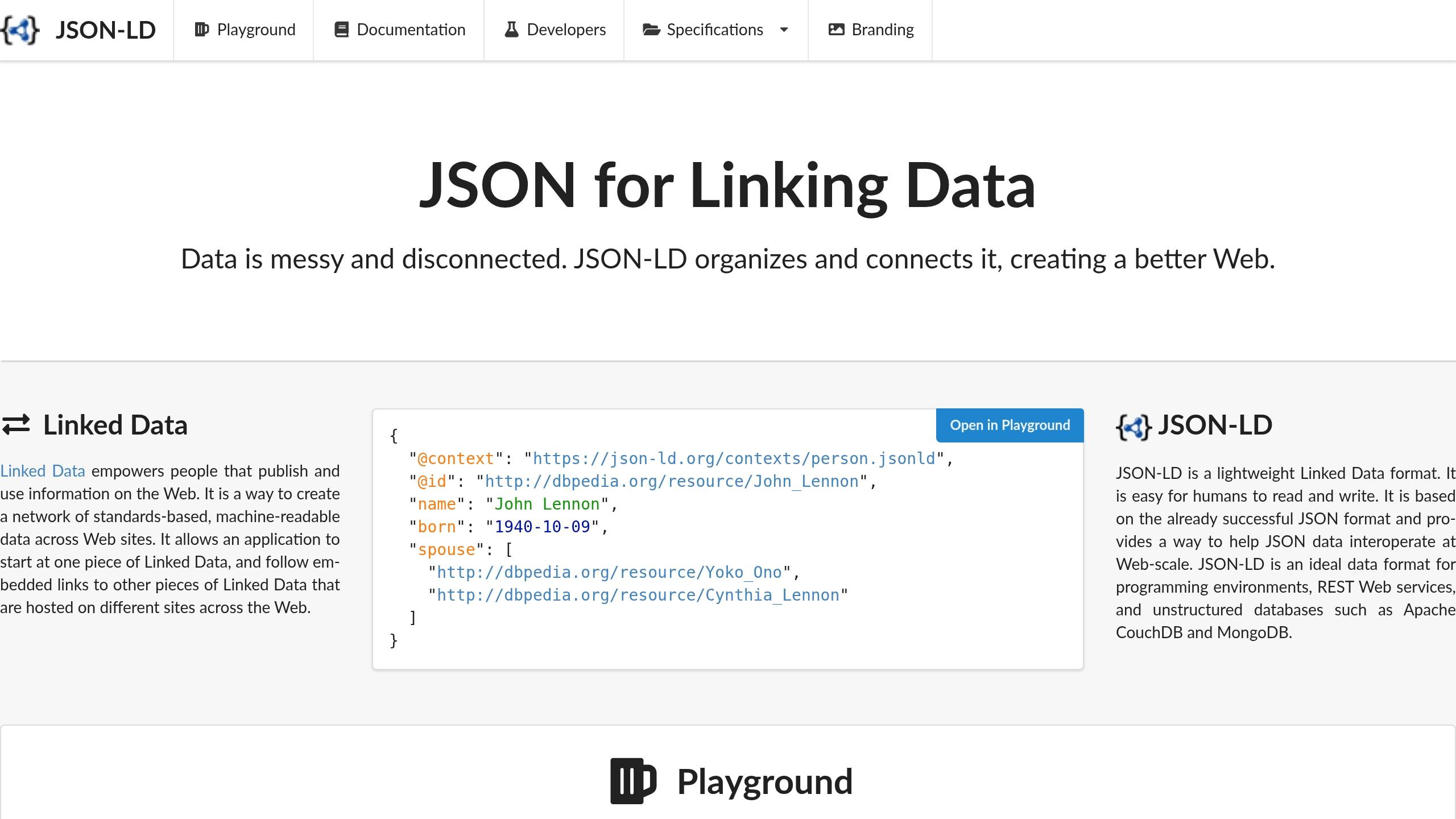
Task: Click the large mug icon in Playground section
Action: point(634,781)
